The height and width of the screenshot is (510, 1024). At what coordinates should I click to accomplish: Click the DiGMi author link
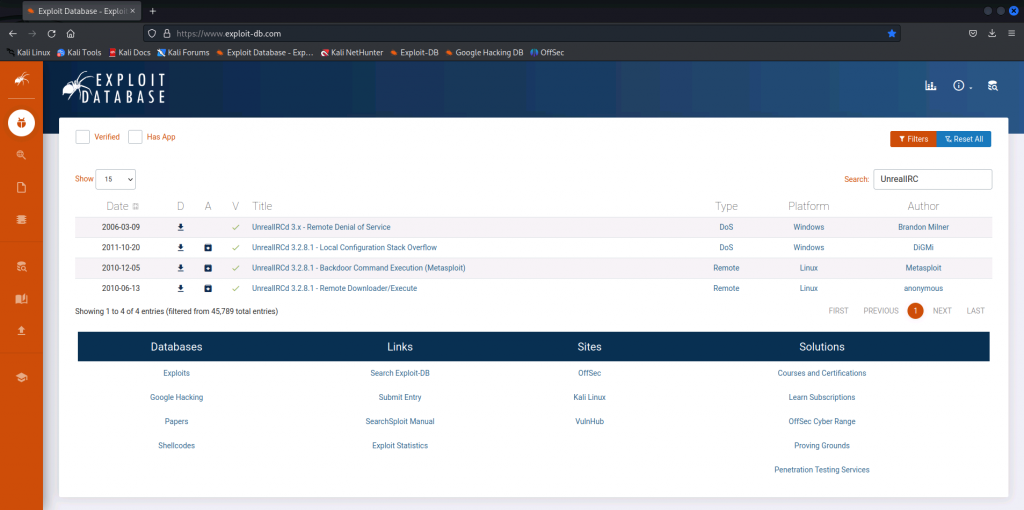[x=923, y=247]
